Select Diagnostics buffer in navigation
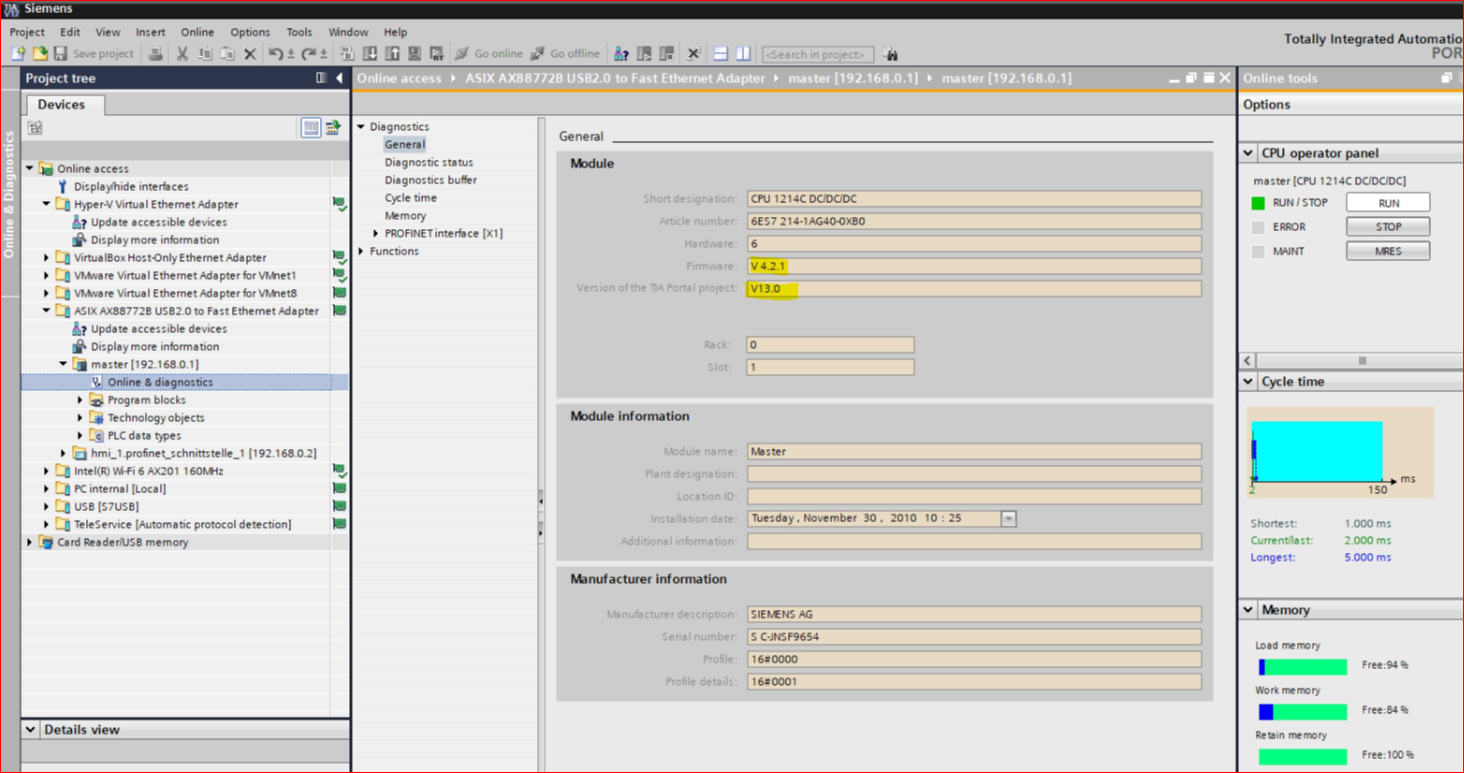The width and height of the screenshot is (1464, 773). click(x=430, y=180)
